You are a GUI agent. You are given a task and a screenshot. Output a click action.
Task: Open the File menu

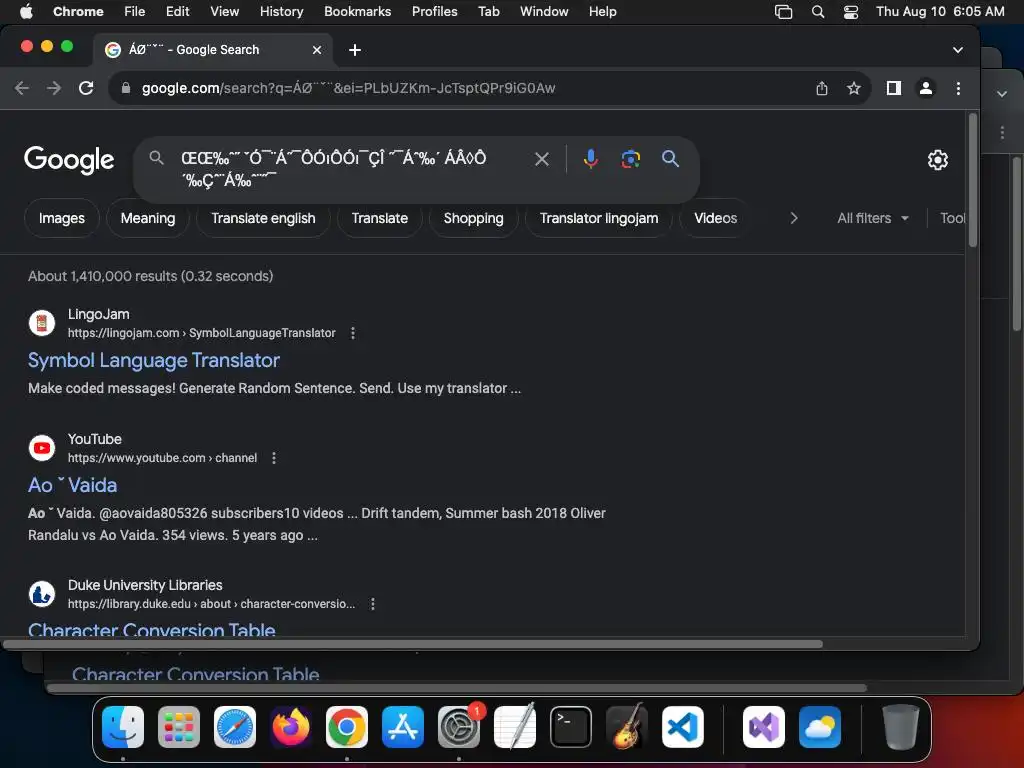click(x=135, y=12)
